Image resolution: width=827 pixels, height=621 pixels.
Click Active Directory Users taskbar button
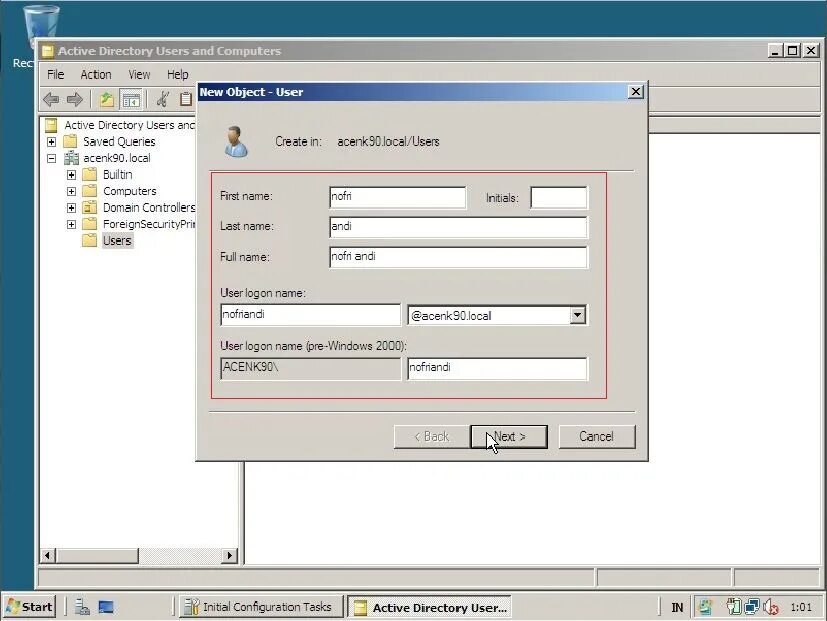click(x=429, y=607)
